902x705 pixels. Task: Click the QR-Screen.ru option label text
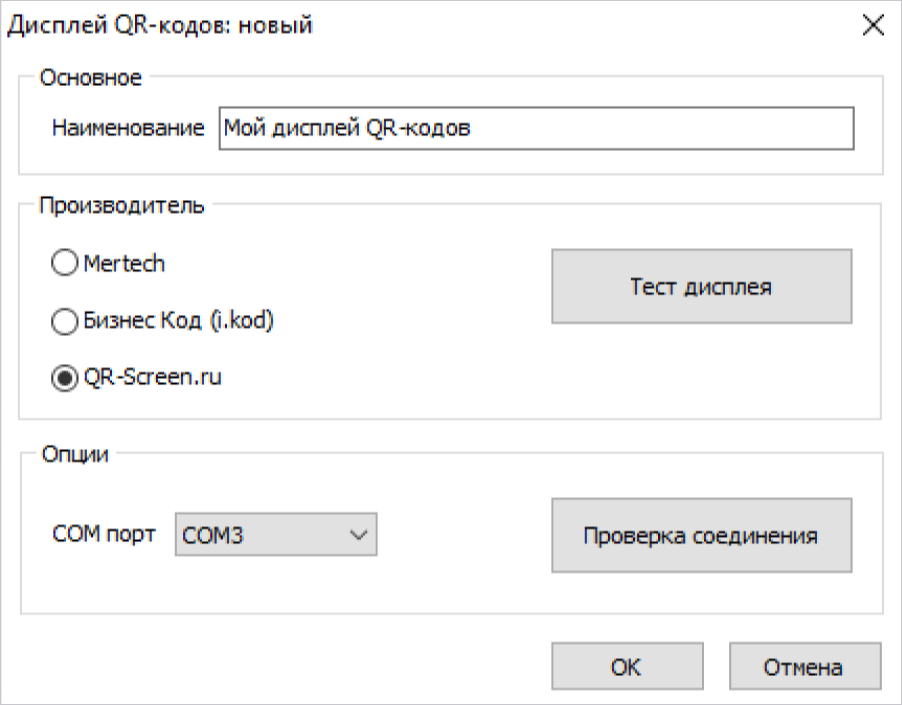[152, 377]
